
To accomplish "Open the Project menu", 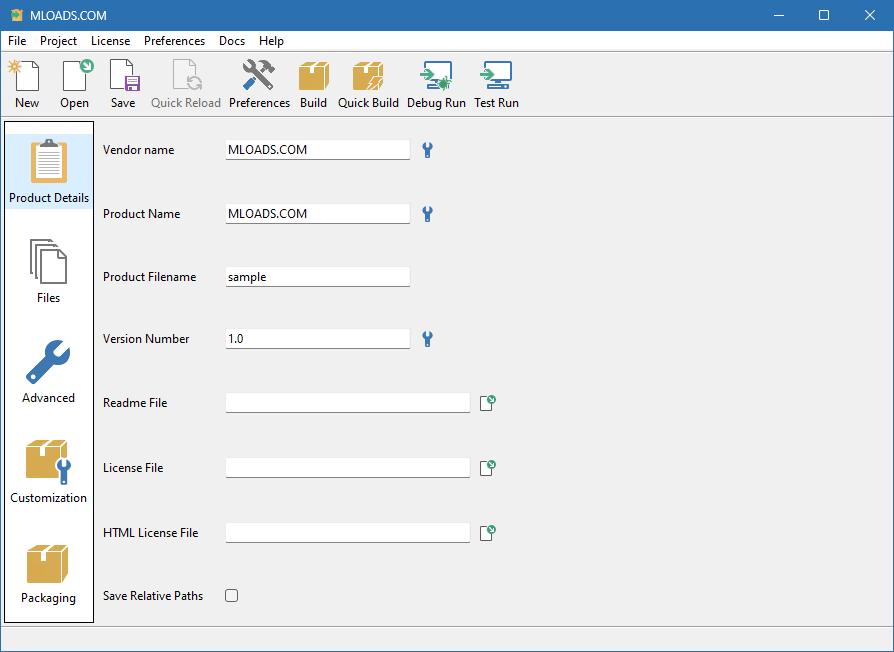I will pos(58,41).
